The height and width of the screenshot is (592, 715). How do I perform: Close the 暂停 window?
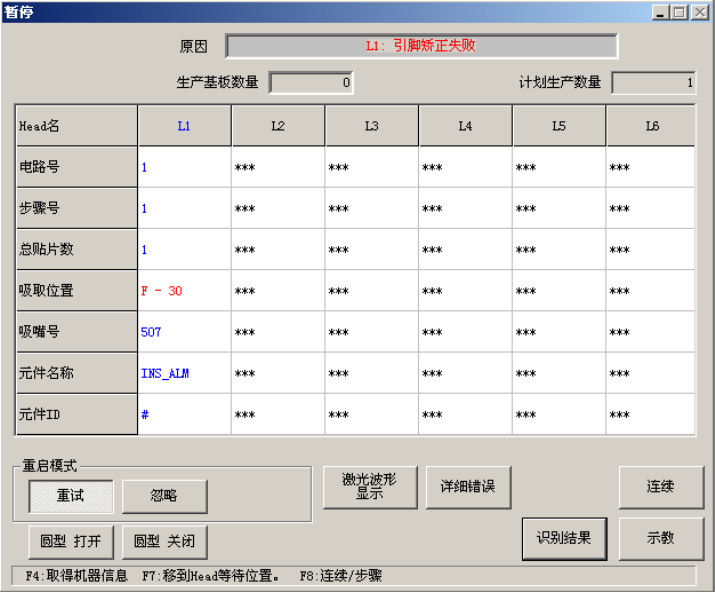[x=699, y=12]
